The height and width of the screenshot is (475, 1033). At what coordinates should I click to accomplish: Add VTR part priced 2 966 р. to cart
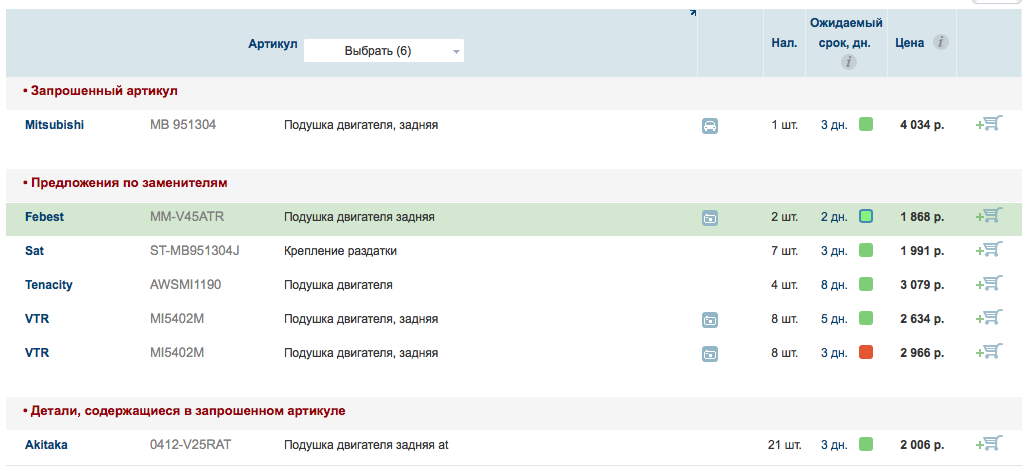[989, 352]
